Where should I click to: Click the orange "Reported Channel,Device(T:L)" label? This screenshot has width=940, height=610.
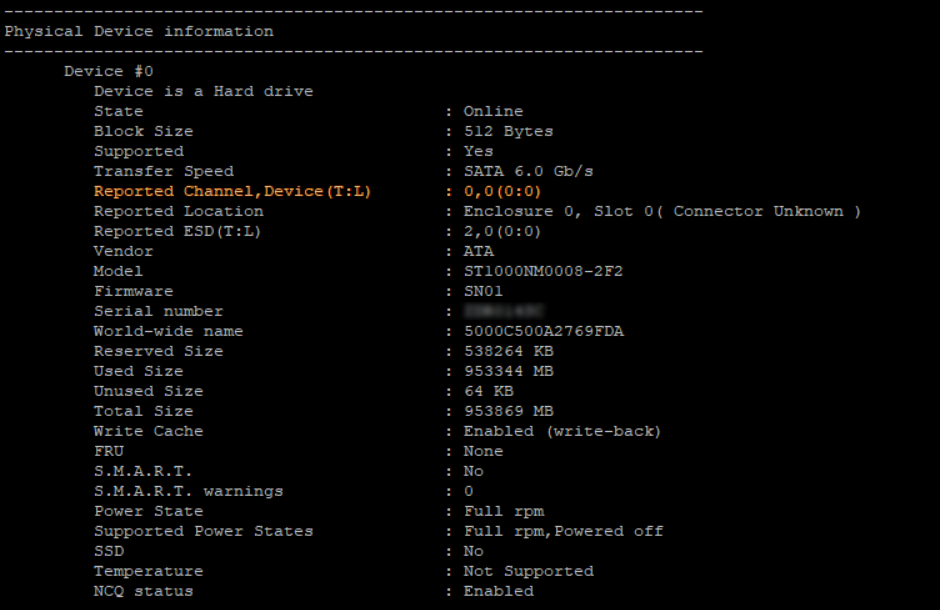[232, 191]
